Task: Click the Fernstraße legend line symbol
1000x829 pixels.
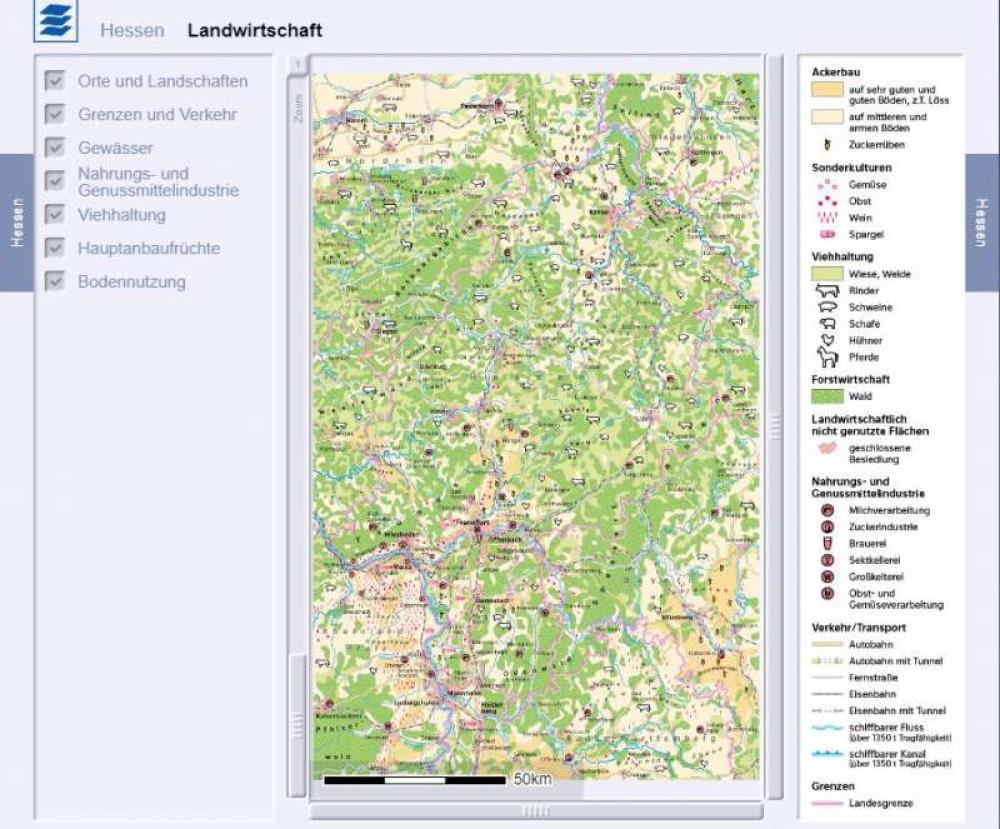Action: 827,678
